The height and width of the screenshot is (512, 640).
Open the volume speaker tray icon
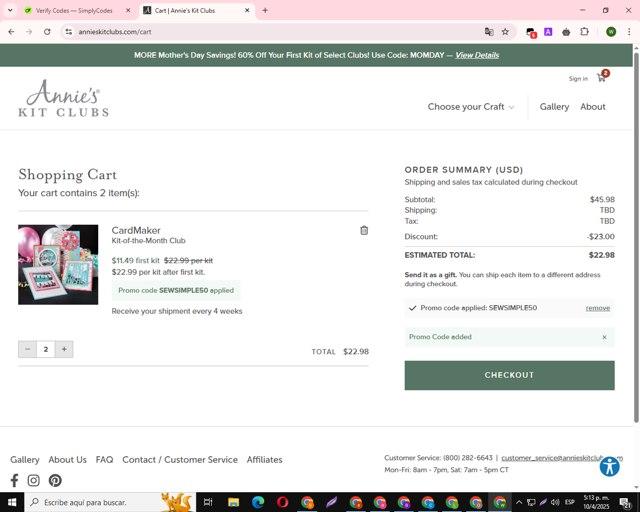(x=555, y=502)
